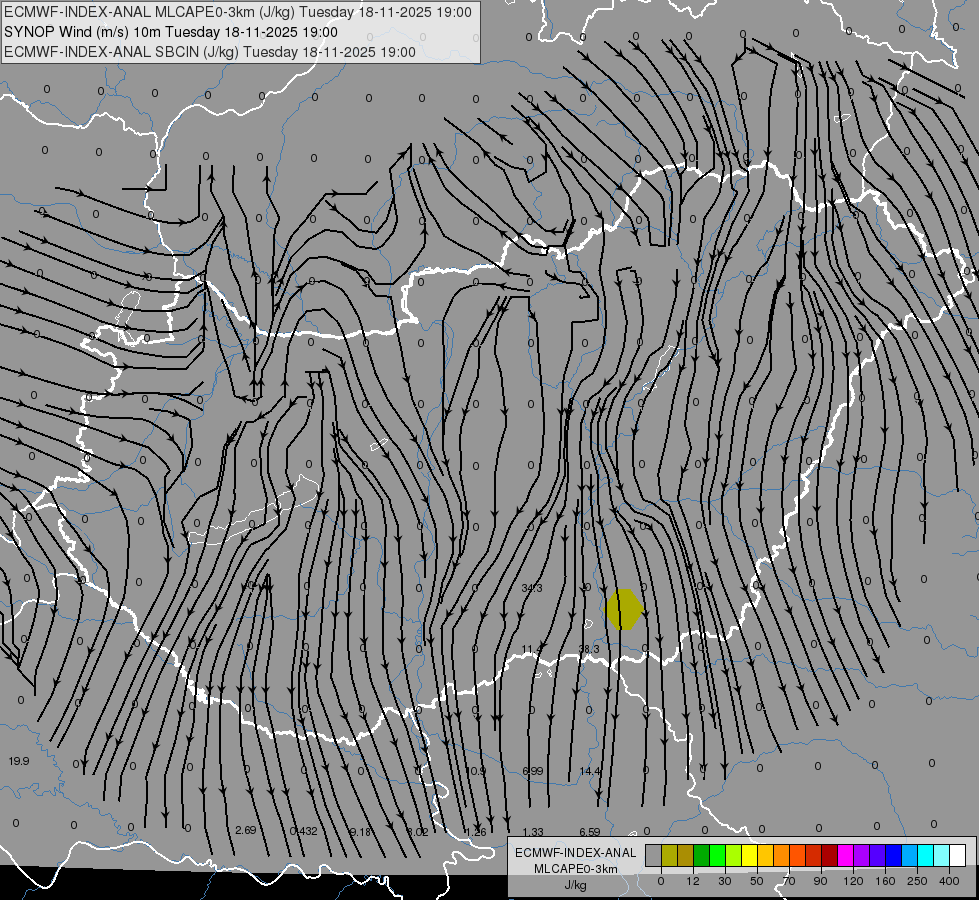Select the SYNOP Wind 10m header line
This screenshot has width=979, height=900.
coord(177,32)
